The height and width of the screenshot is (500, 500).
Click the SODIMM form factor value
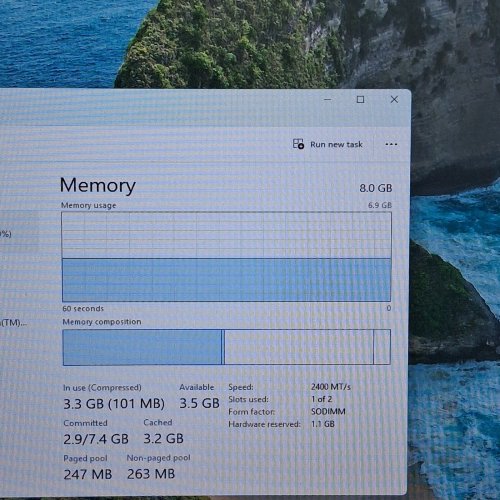328,412
